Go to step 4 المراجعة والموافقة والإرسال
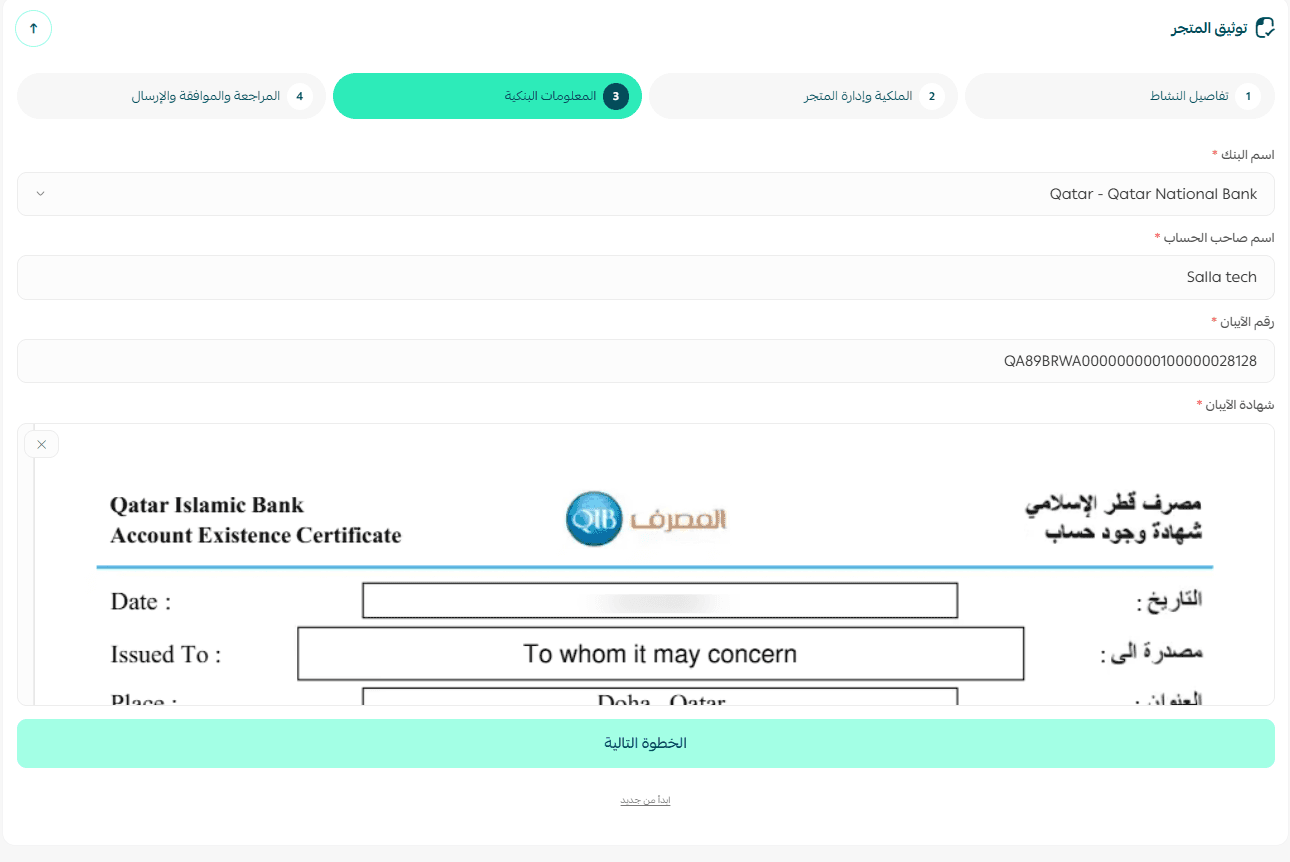 (x=171, y=96)
